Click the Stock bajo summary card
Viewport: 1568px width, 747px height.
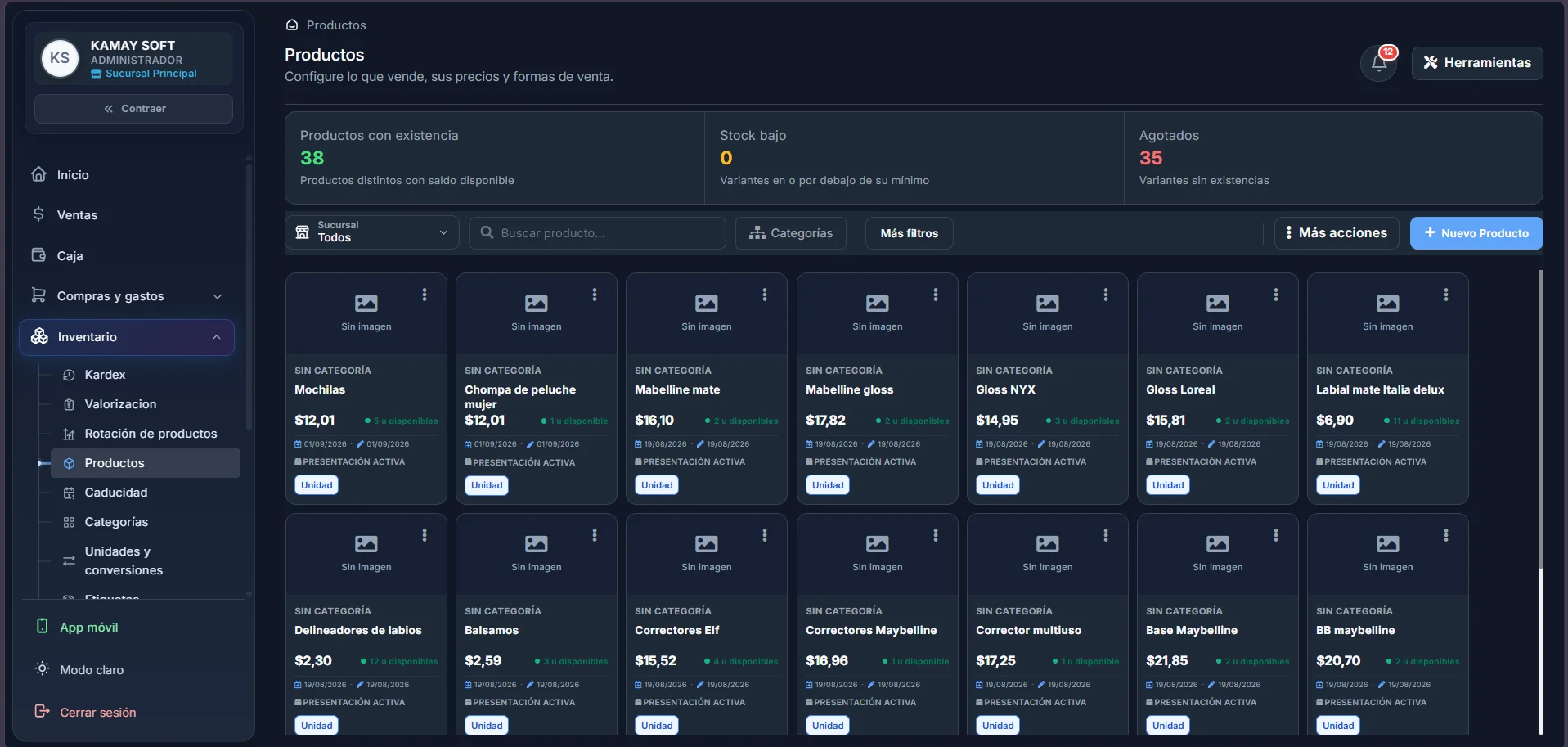(x=914, y=158)
